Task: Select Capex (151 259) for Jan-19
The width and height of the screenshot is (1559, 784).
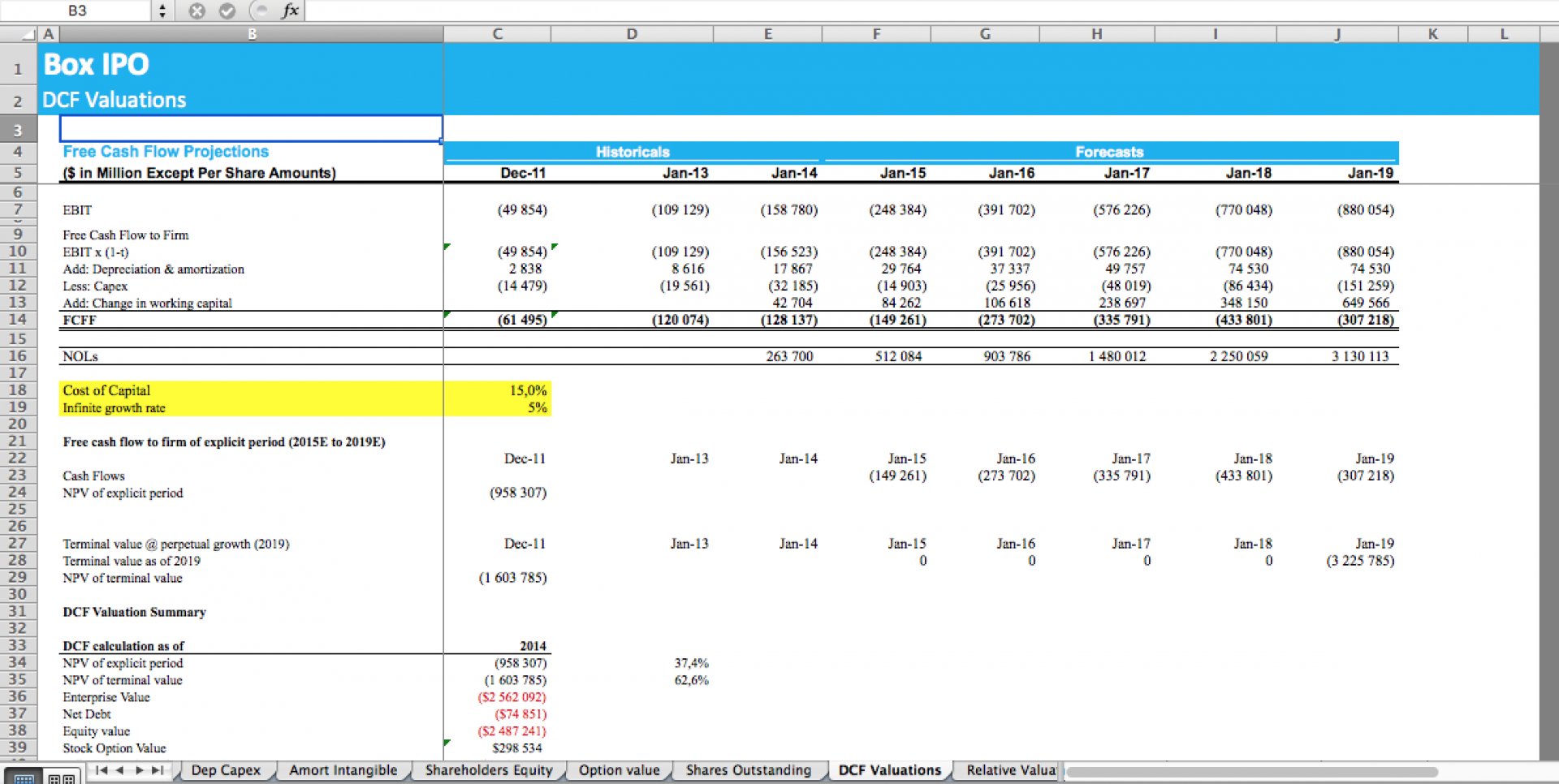Action: (x=1365, y=286)
